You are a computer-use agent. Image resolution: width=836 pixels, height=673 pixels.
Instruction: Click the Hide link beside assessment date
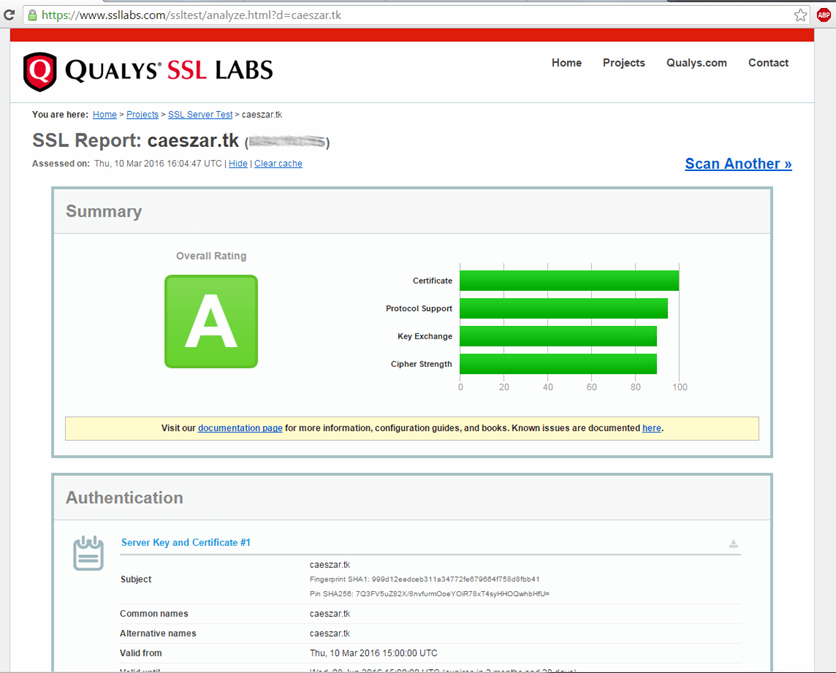[238, 164]
